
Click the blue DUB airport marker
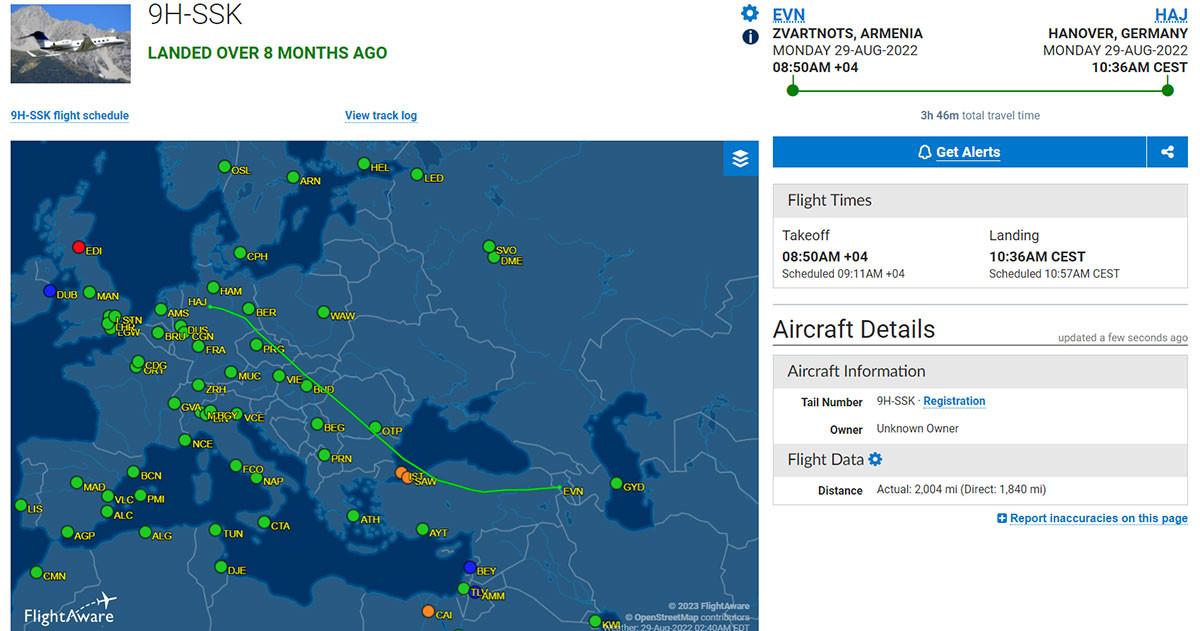(50, 291)
